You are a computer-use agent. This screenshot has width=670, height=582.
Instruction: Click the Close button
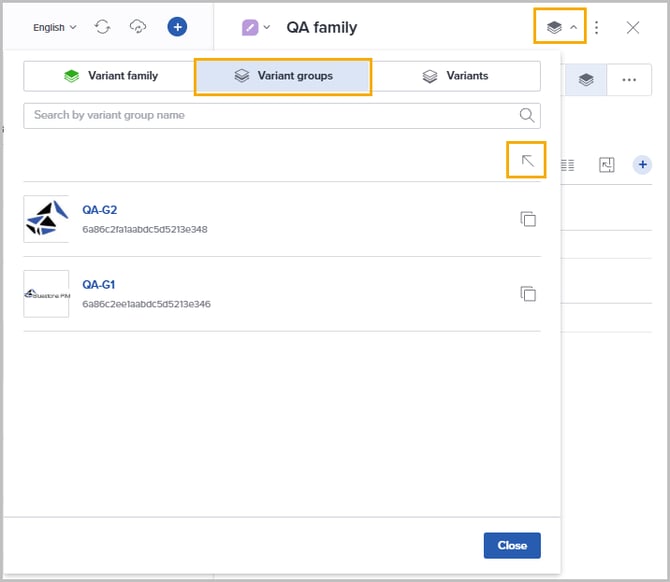tap(512, 545)
